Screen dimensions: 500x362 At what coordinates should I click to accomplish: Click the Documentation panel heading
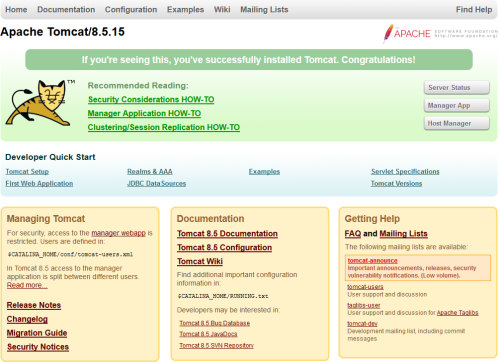pos(210,219)
